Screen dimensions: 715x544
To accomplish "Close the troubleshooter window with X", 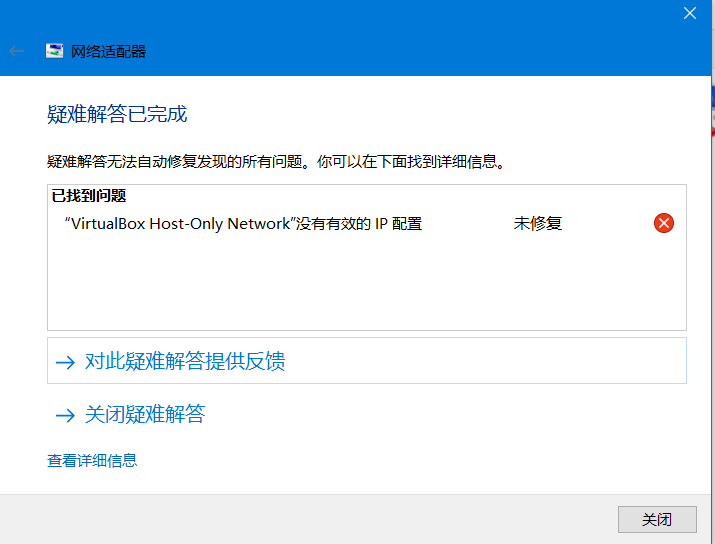I will (689, 13).
